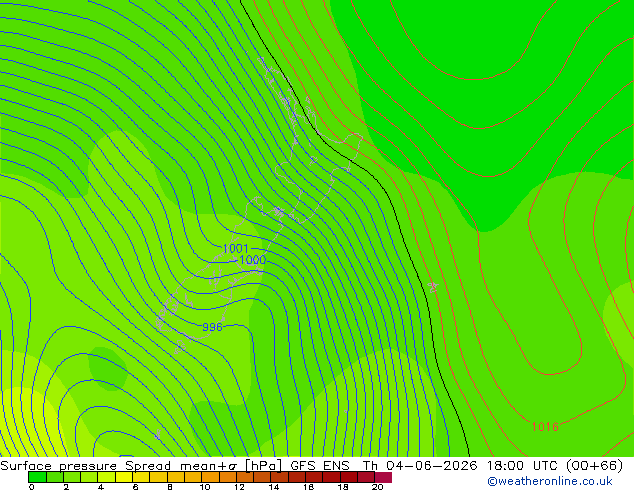Click the 1000 isobar label
This screenshot has height=490, width=634.
pos(253,260)
